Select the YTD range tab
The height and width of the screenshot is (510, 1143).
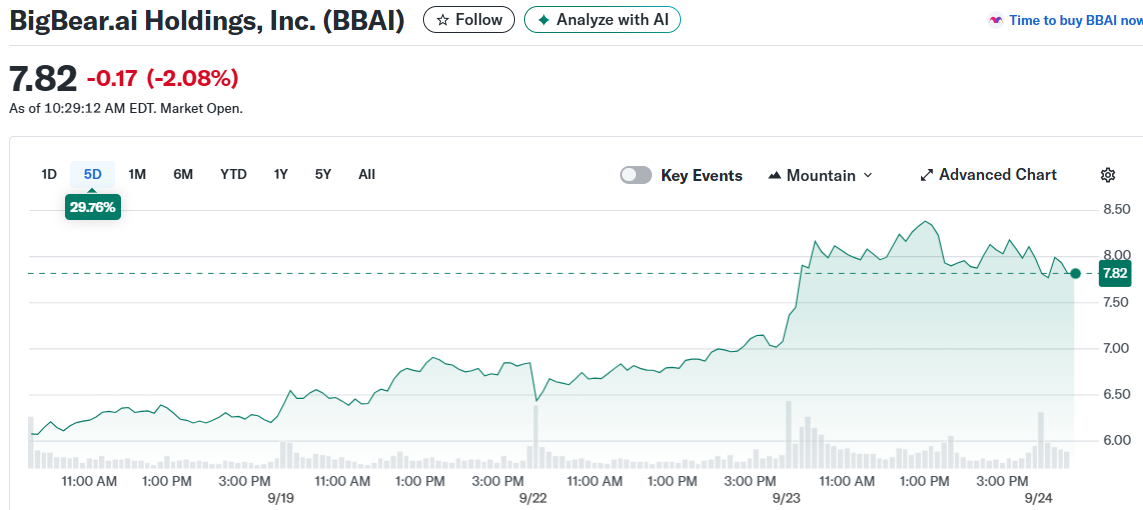233,174
